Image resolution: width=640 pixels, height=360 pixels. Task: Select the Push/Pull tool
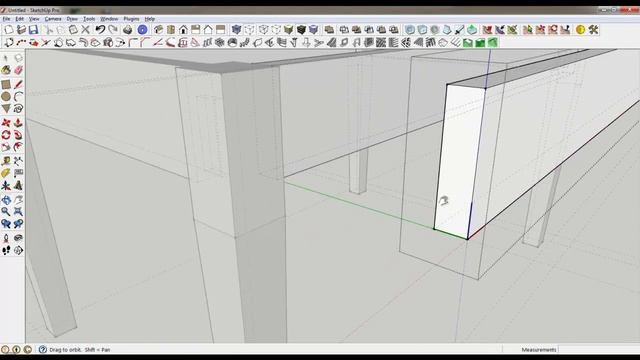18,122
